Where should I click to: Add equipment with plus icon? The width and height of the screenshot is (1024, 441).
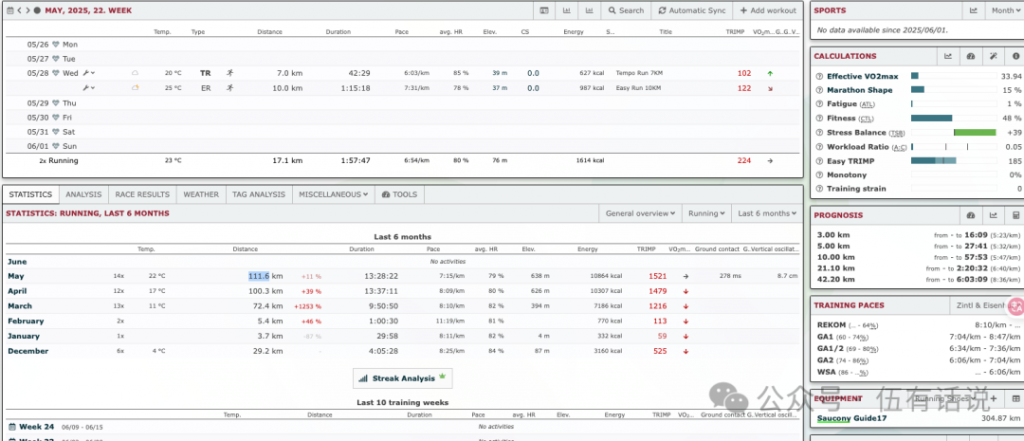coord(991,398)
